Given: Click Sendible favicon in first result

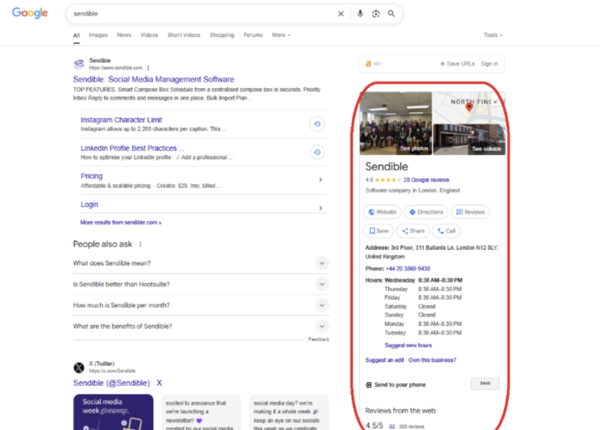Looking at the screenshot, I should [x=79, y=64].
